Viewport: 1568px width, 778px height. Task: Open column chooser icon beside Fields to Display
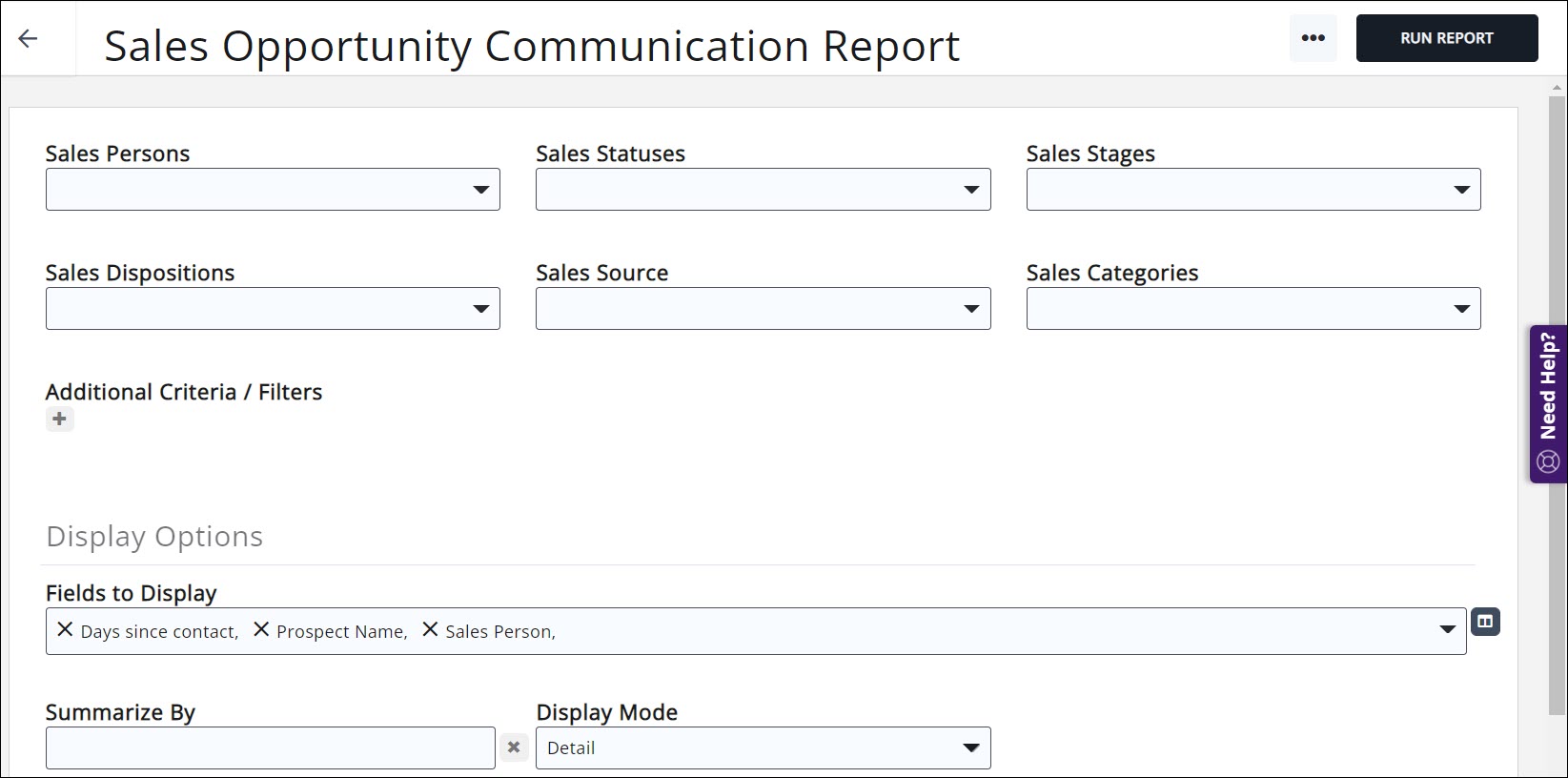pyautogui.click(x=1484, y=622)
